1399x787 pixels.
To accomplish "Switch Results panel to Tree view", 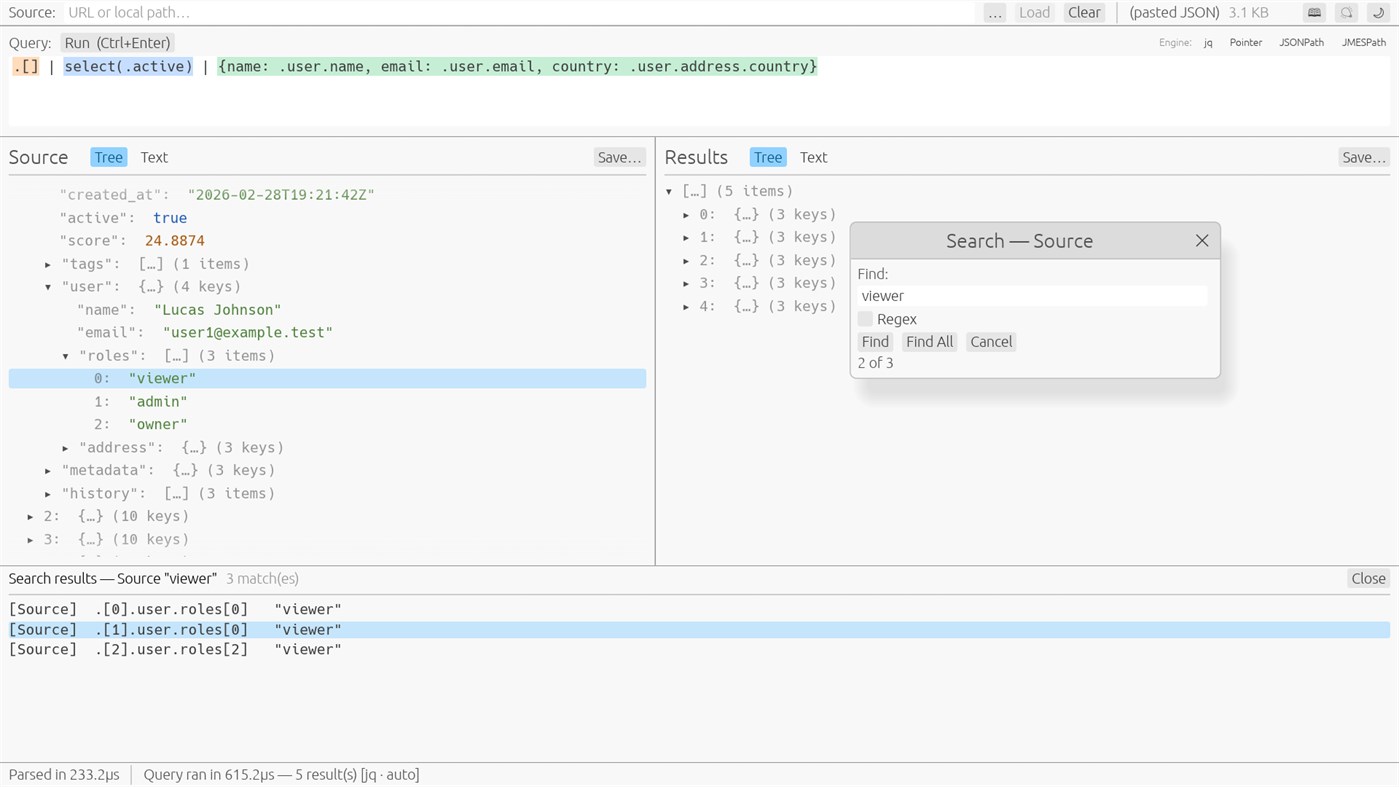I will tap(768, 157).
